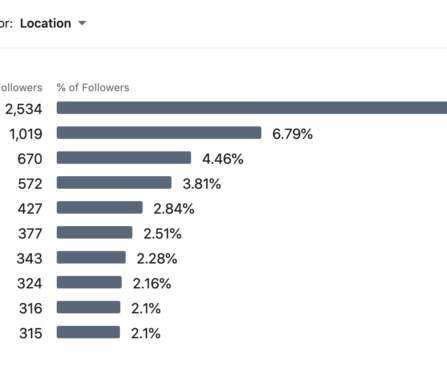
Task: Click the bar next to 315 followers
Action: coord(88,332)
